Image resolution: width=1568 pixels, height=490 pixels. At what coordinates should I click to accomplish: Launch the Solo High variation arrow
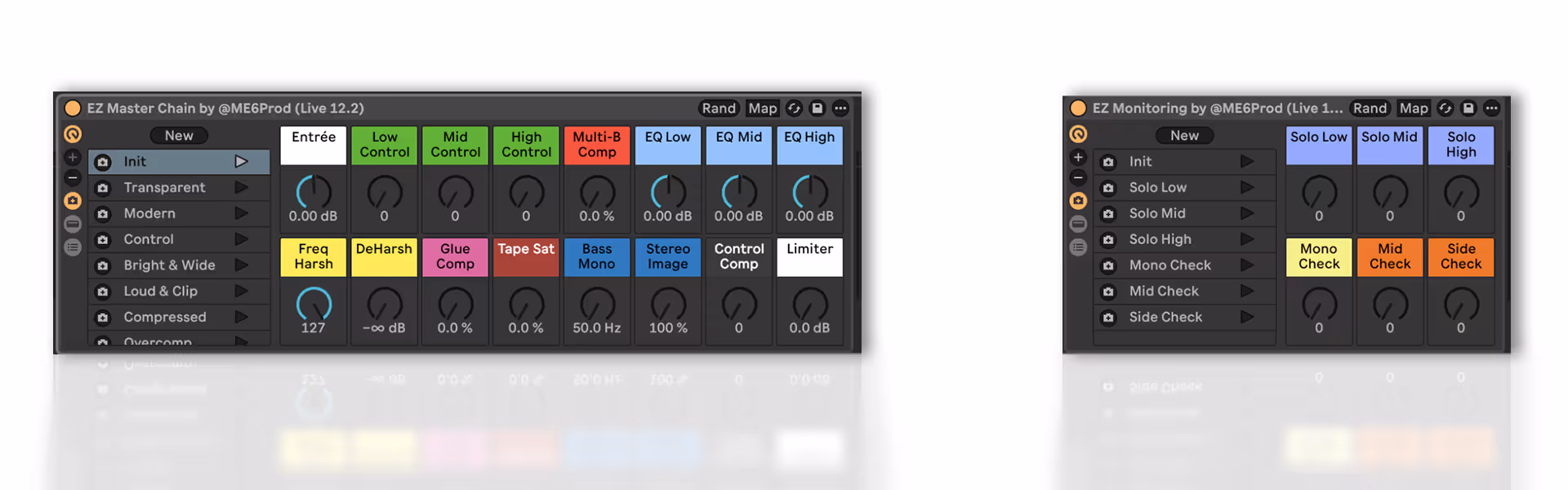click(x=1246, y=239)
